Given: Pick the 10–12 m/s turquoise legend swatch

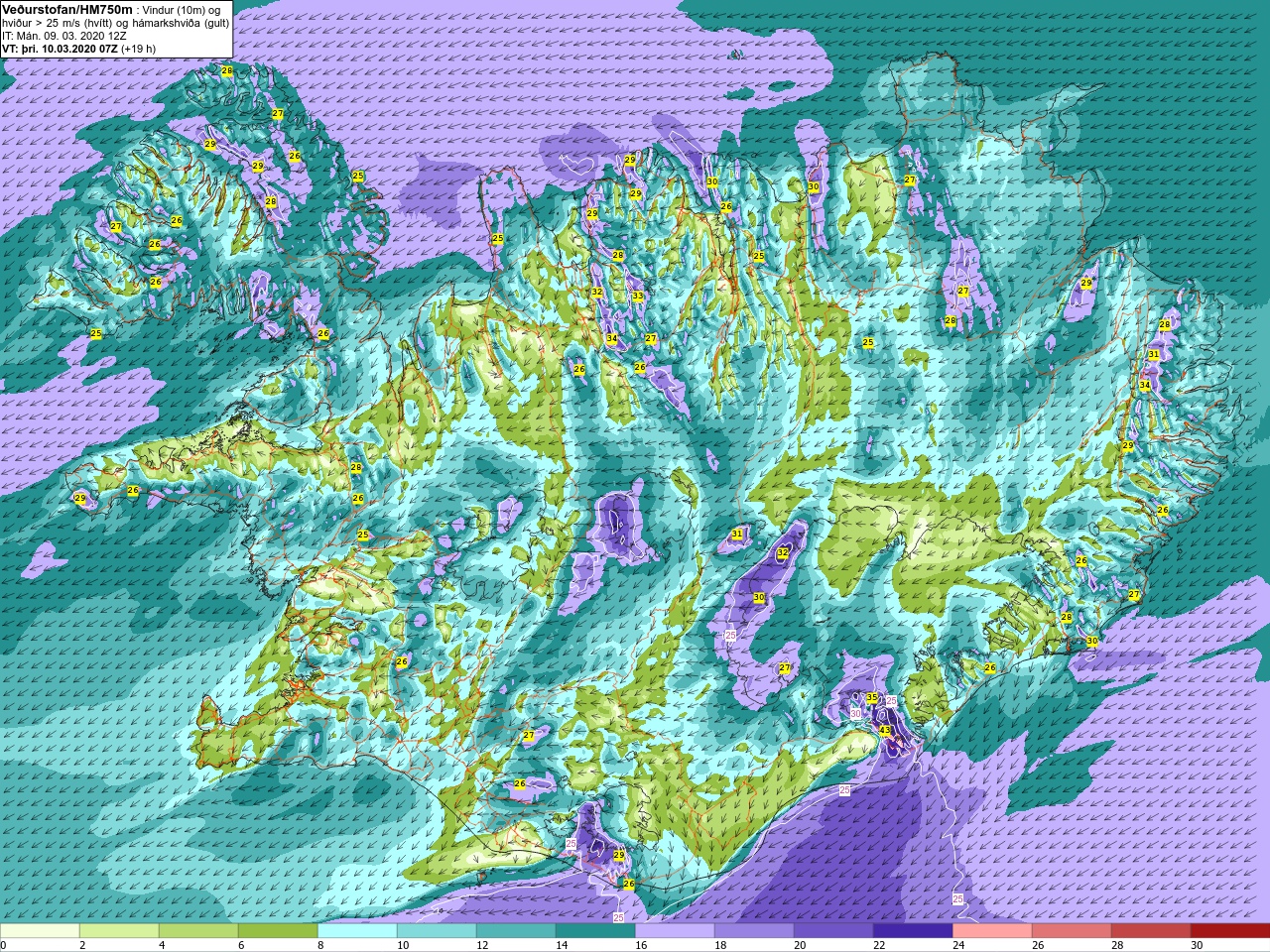Looking at the screenshot, I should (x=437, y=931).
